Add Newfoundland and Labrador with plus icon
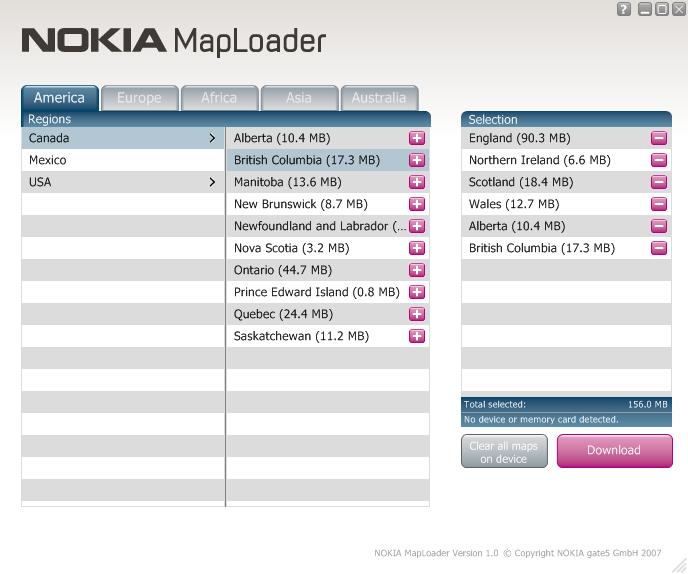This screenshot has height=574, width=688. tap(416, 226)
